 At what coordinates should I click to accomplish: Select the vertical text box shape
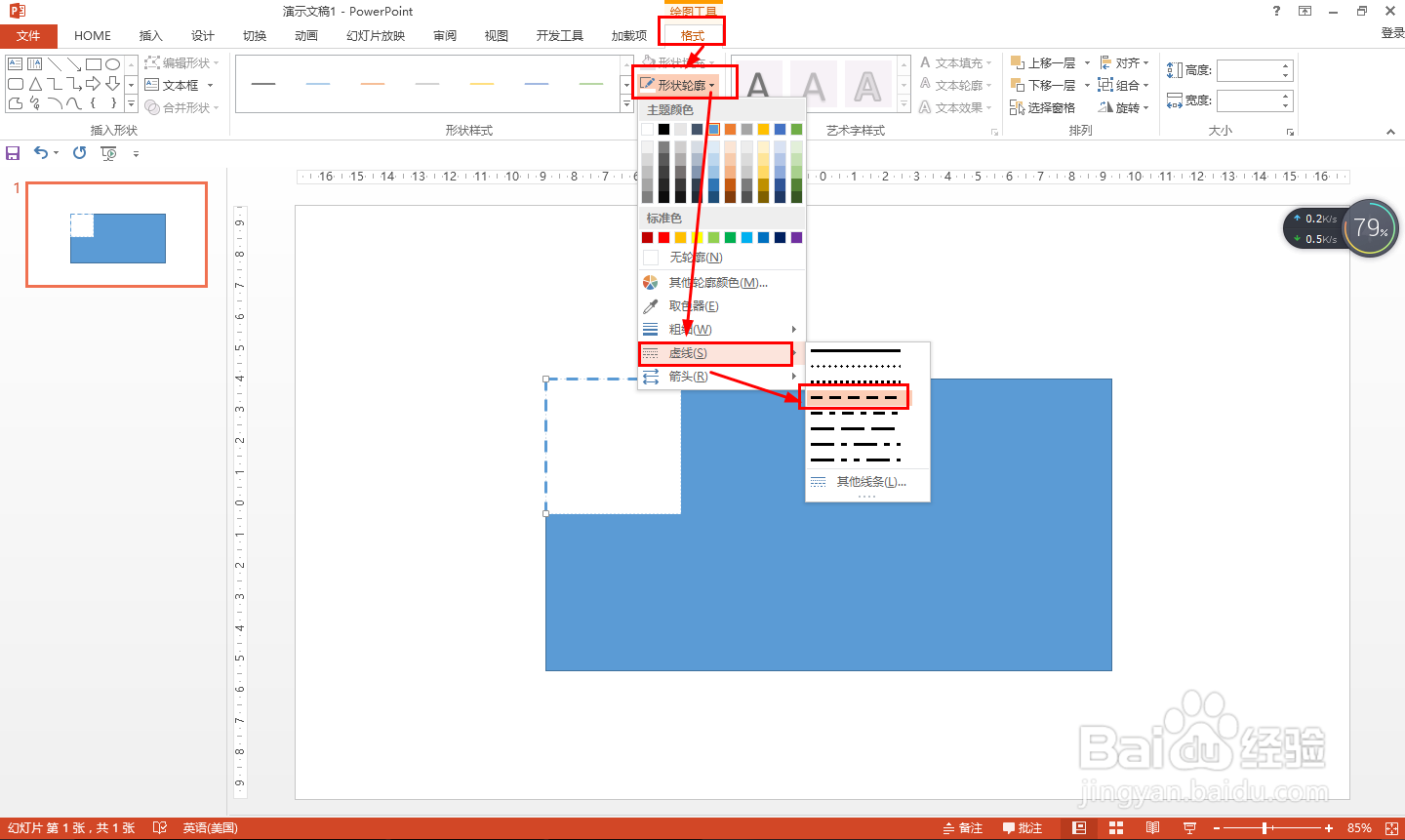tap(35, 64)
